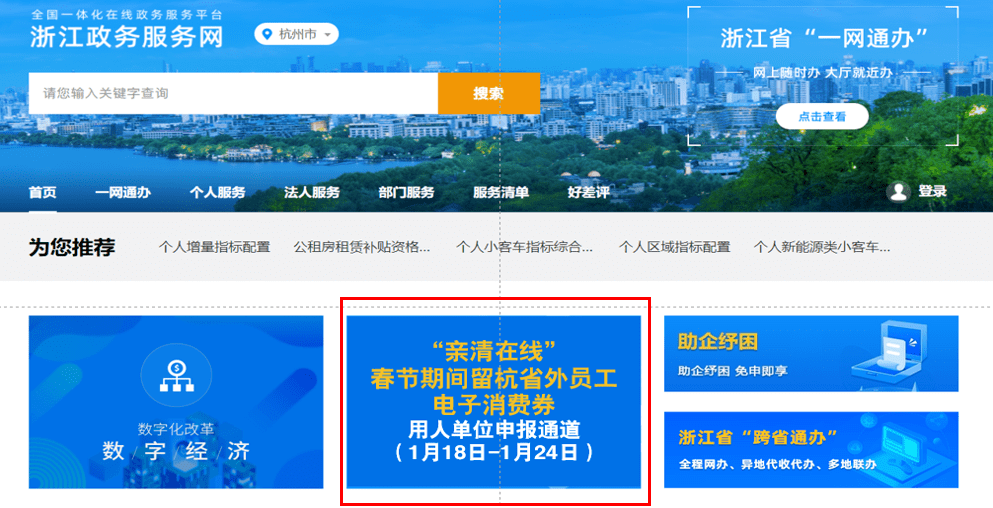The width and height of the screenshot is (993, 508).
Task: Open the 好差评 navigation tab
Action: click(588, 193)
